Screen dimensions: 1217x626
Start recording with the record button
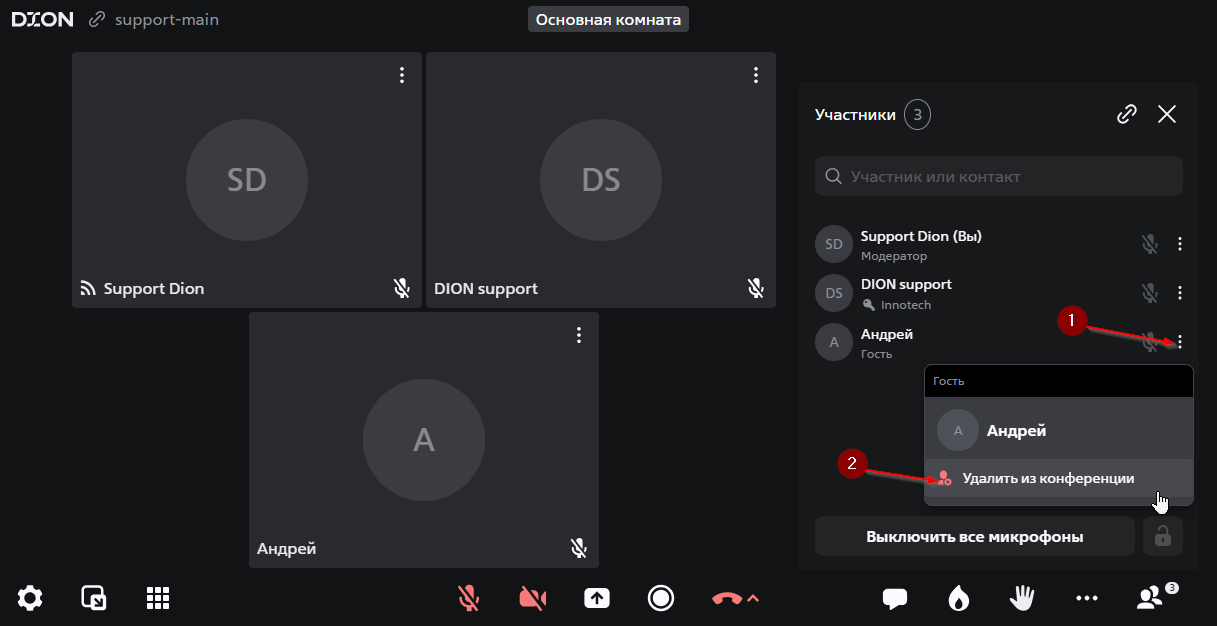pyautogui.click(x=661, y=598)
